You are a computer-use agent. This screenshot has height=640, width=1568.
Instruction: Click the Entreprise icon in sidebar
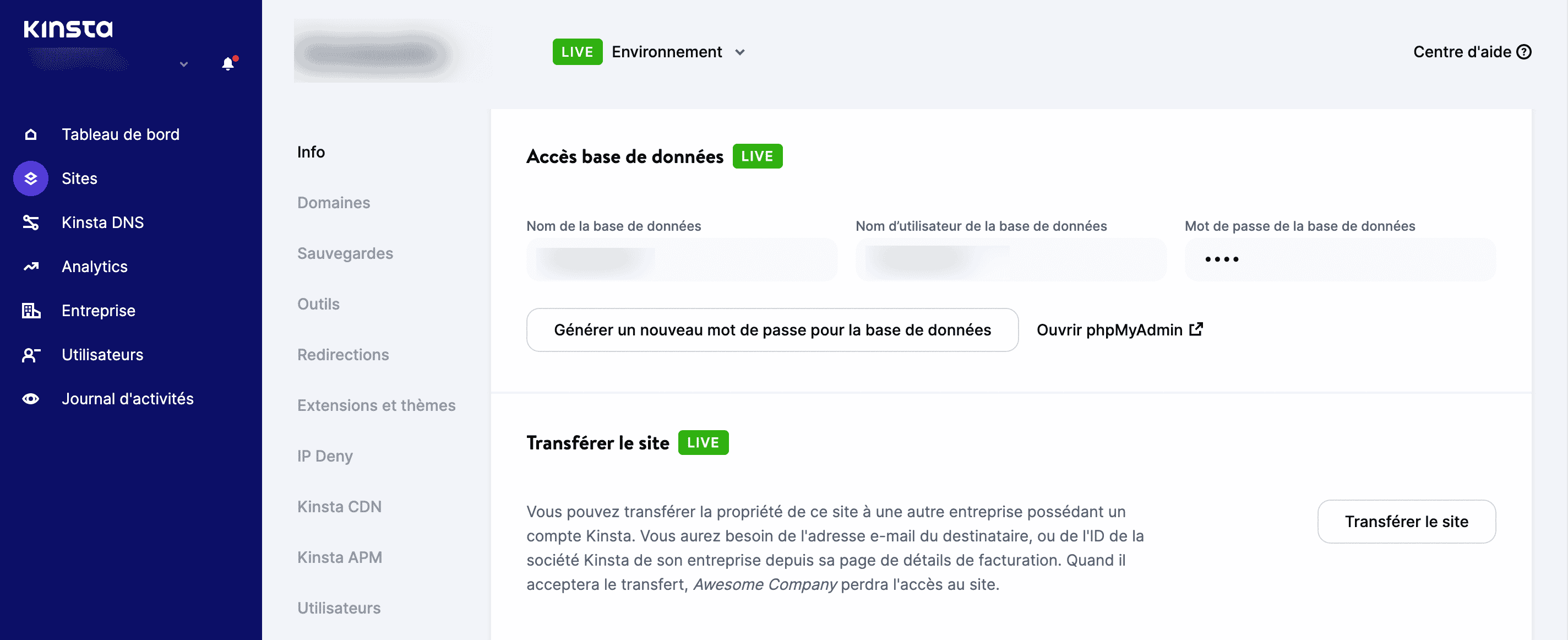click(x=31, y=310)
